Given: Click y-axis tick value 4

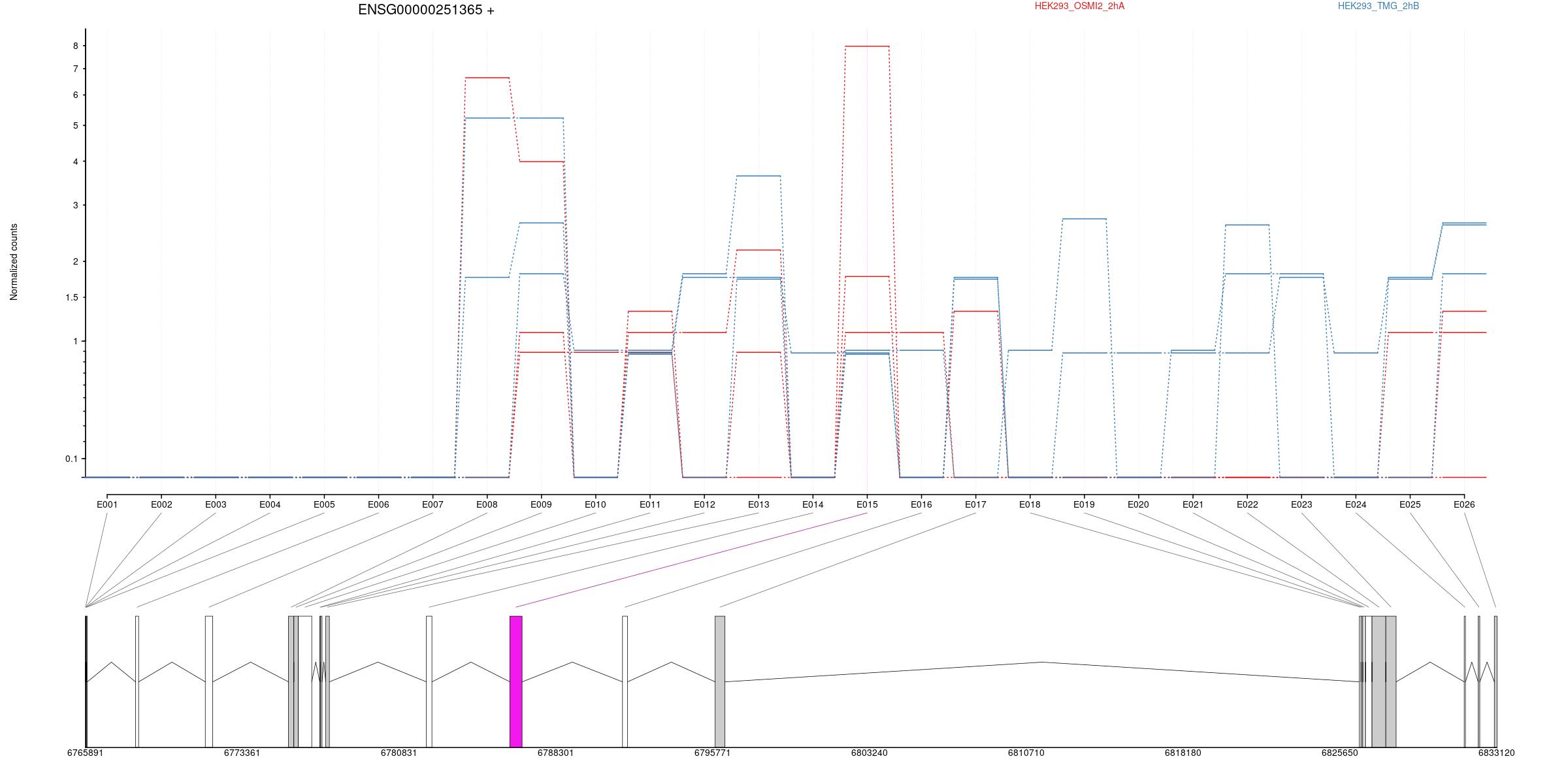Looking at the screenshot, I should [76, 161].
